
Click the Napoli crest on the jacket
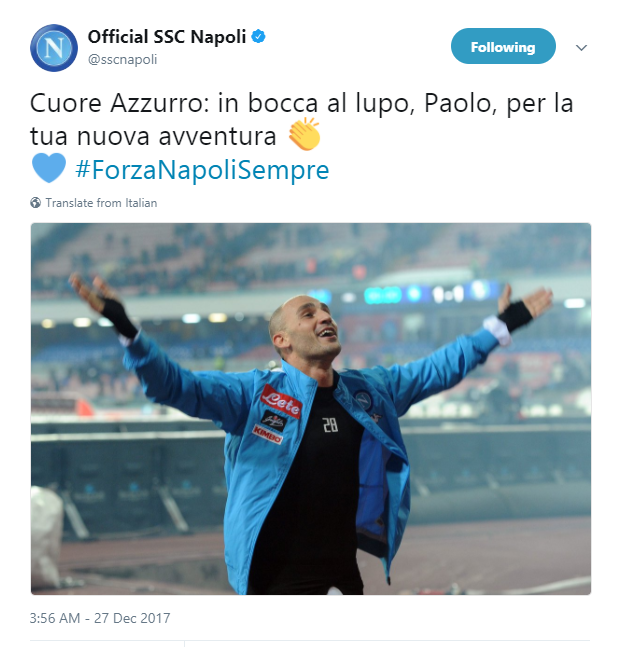[363, 400]
